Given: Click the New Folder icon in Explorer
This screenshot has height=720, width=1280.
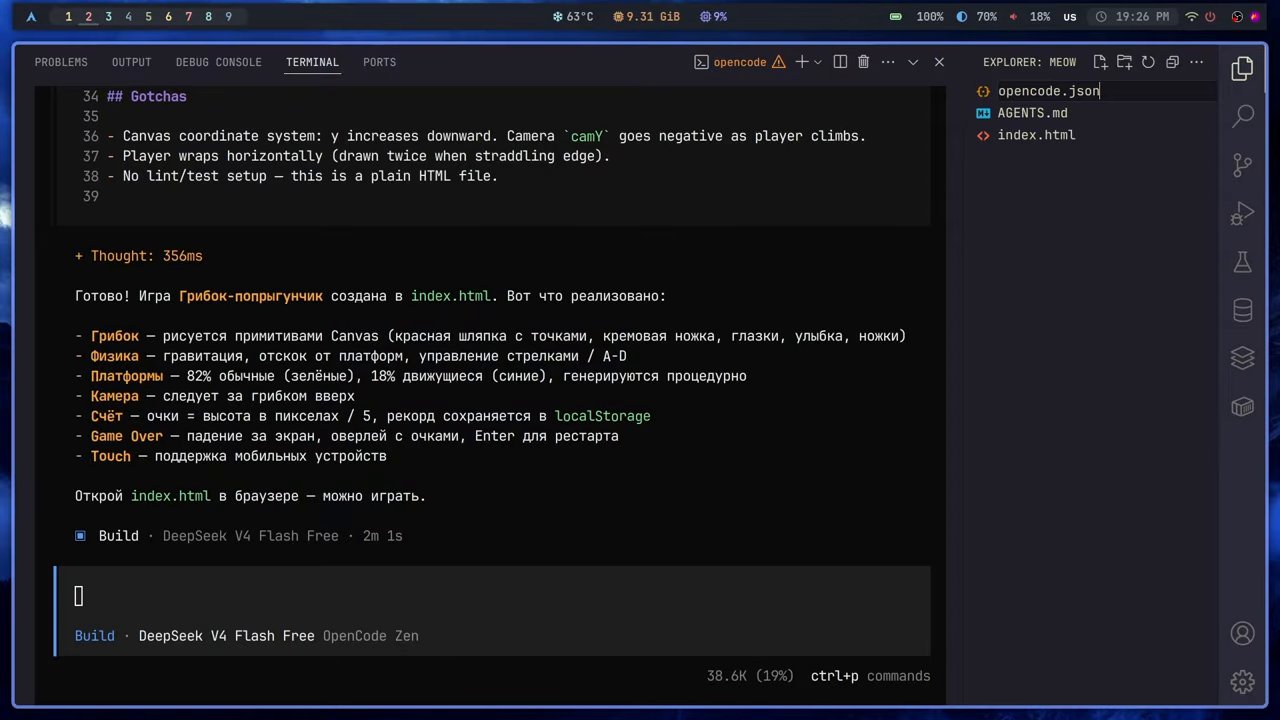Looking at the screenshot, I should 1124,62.
